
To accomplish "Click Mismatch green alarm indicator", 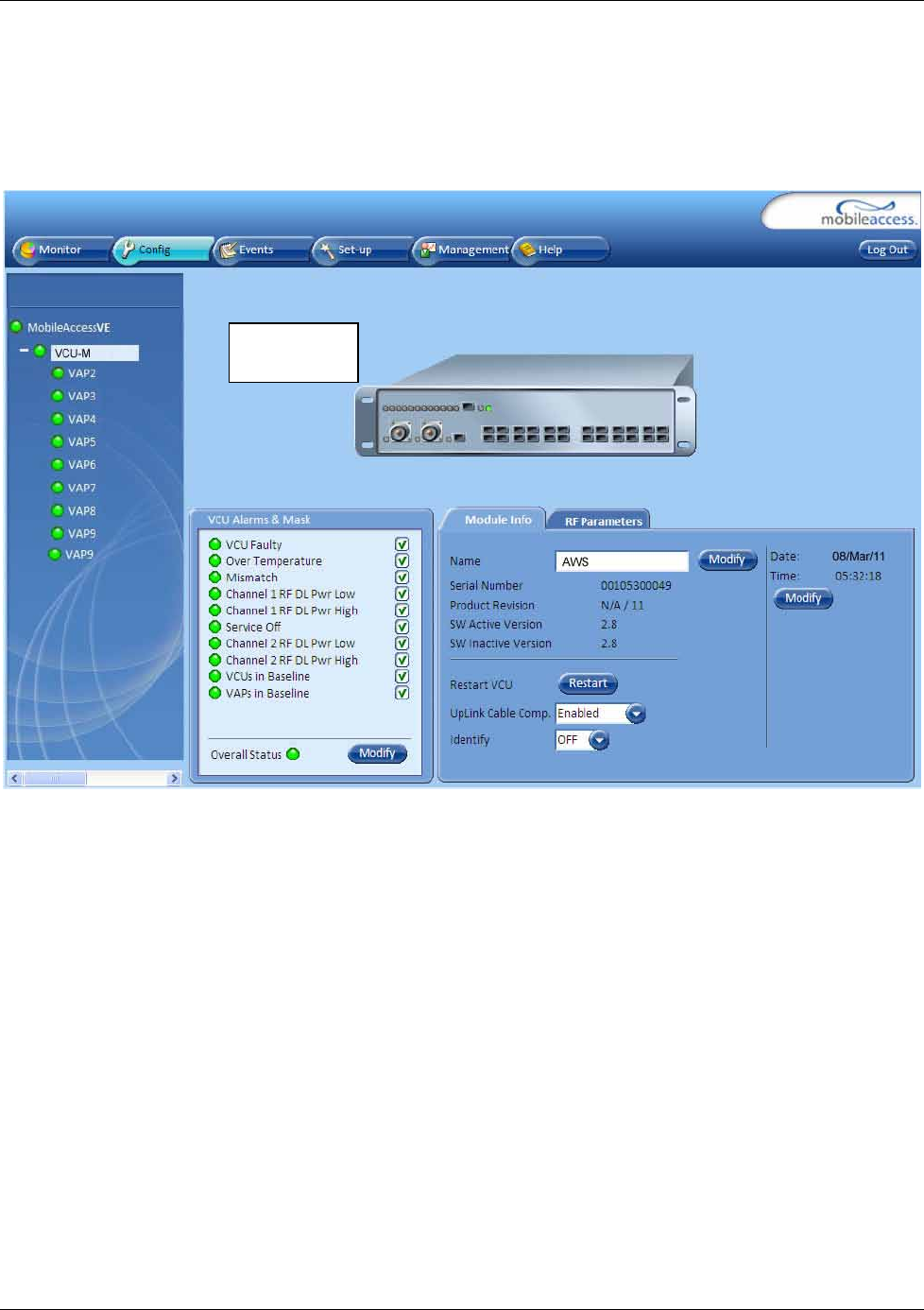I will point(215,577).
